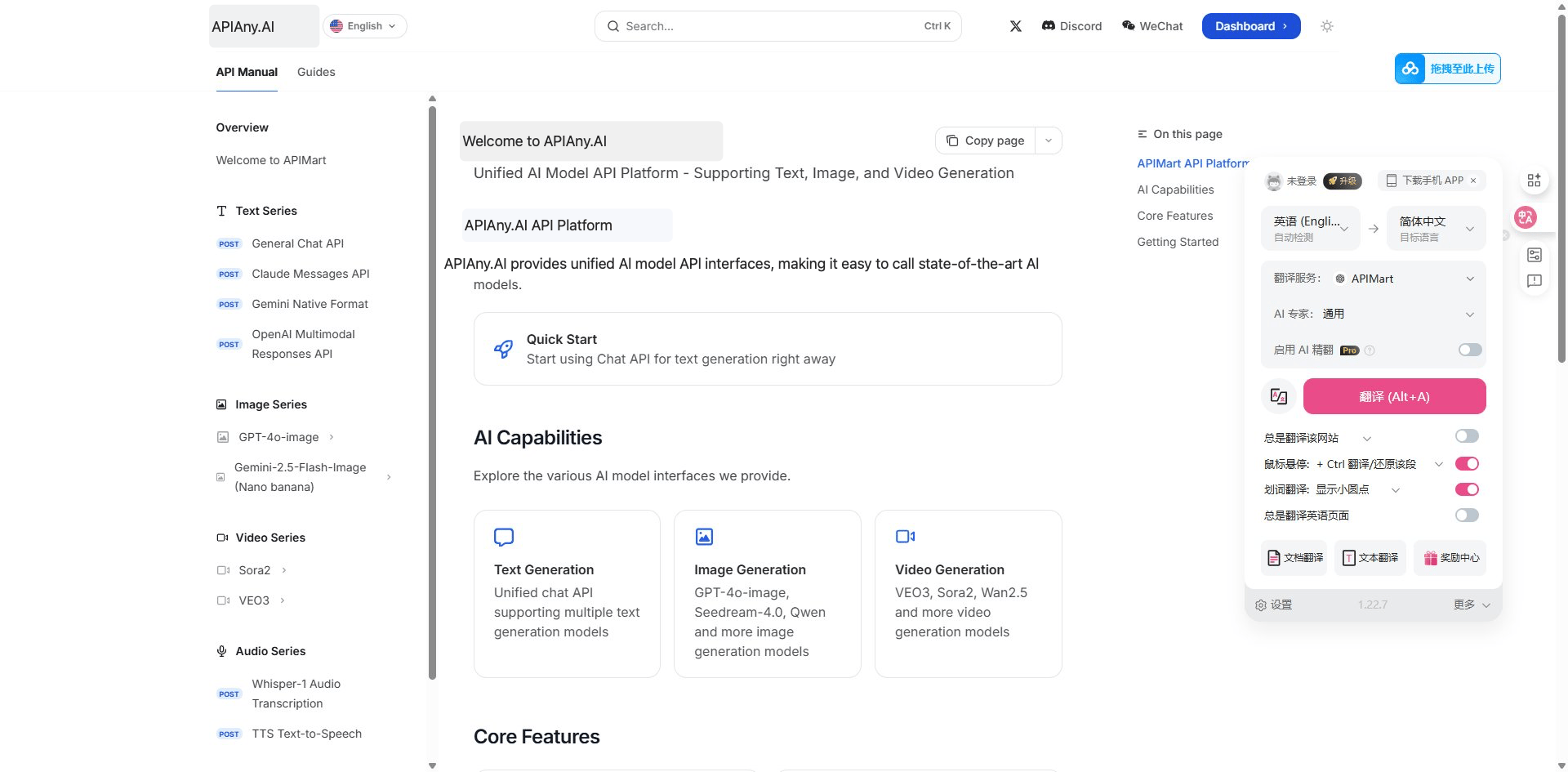This screenshot has height=772, width=1568.
Task: Click the pink translate floating icon
Action: pos(1526,217)
